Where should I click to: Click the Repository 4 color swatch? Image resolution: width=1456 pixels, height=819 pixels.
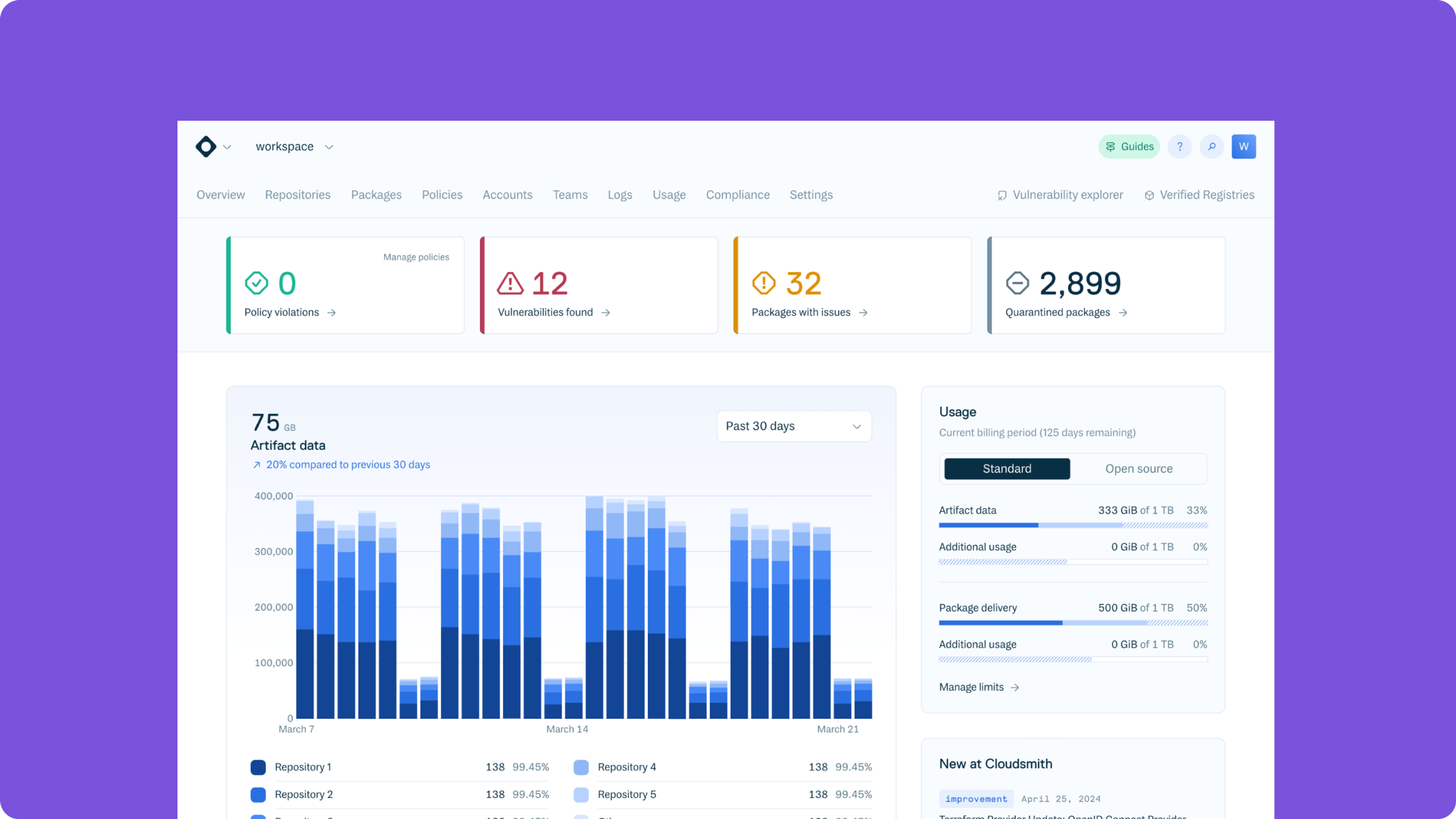tap(581, 767)
